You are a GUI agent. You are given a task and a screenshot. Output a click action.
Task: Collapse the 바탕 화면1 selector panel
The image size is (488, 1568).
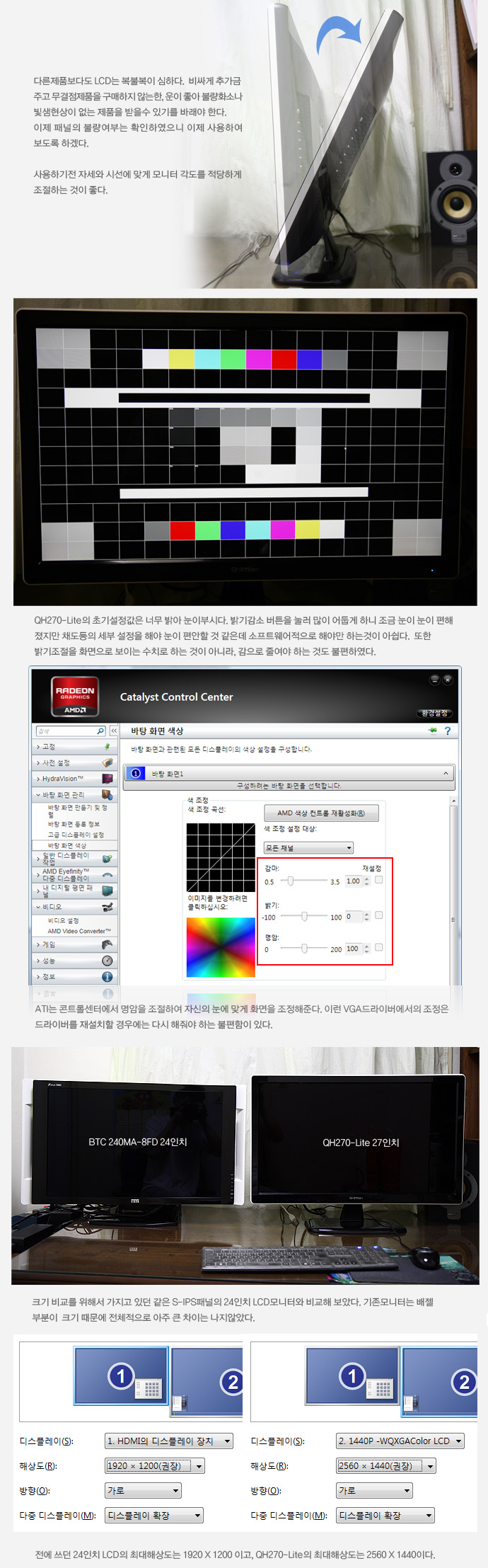446,773
